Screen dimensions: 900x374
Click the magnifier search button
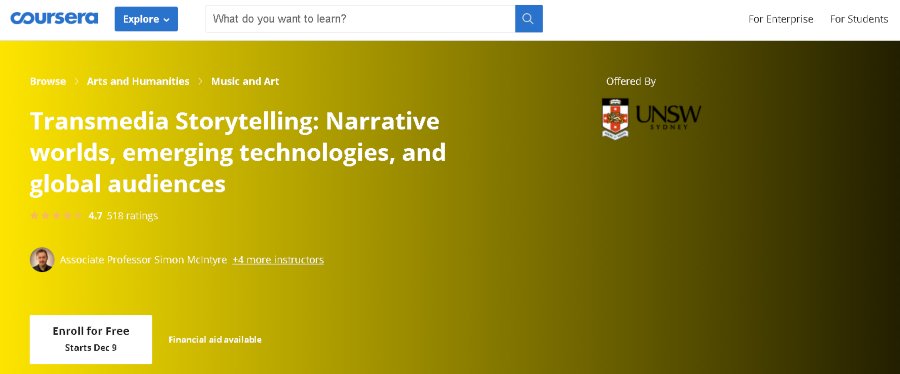point(529,19)
